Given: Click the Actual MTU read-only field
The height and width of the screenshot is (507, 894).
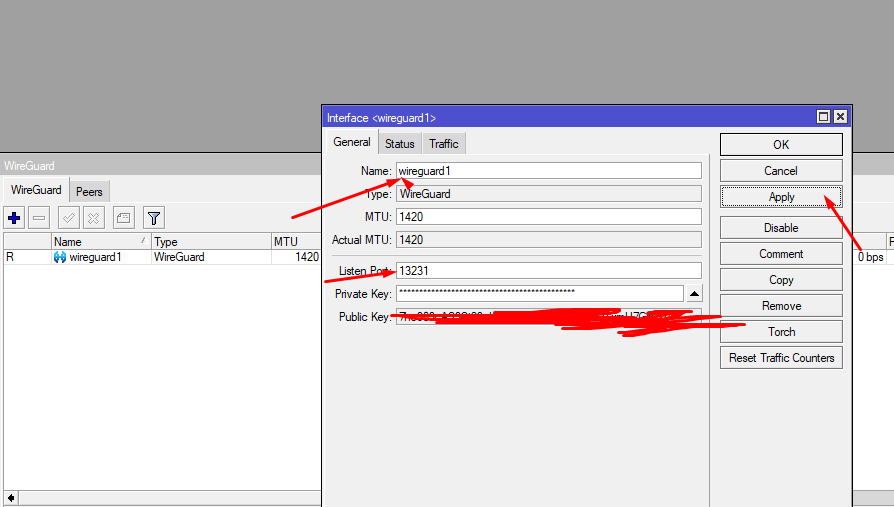Looking at the screenshot, I should (549, 240).
